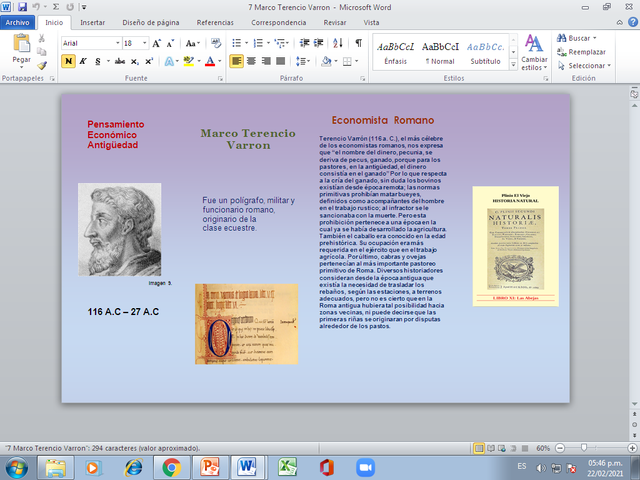The height and width of the screenshot is (480, 640).
Task: Click the zoom slider handle
Action: coord(584,448)
